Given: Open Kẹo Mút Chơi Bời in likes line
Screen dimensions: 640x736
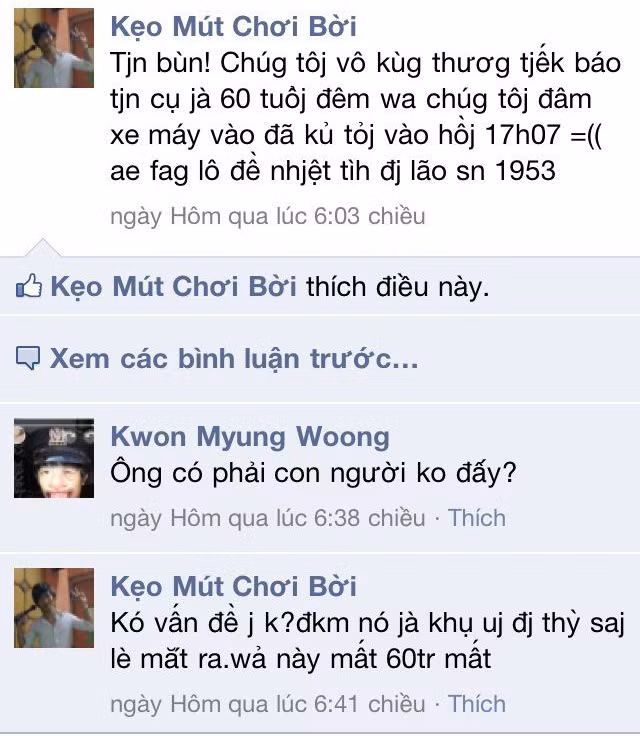Looking at the screenshot, I should click(x=173, y=286).
